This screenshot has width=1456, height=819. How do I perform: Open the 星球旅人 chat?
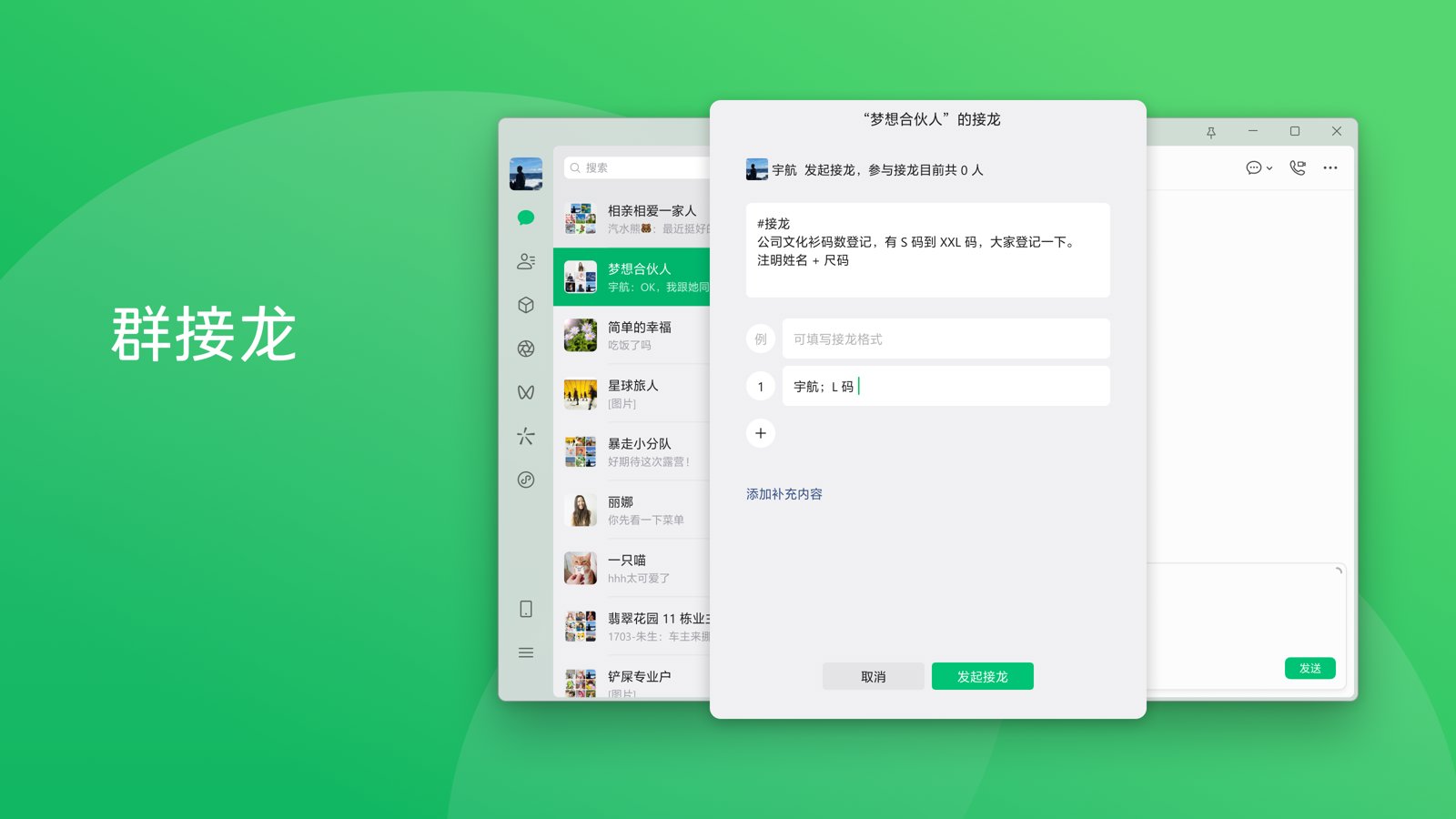pos(632,393)
